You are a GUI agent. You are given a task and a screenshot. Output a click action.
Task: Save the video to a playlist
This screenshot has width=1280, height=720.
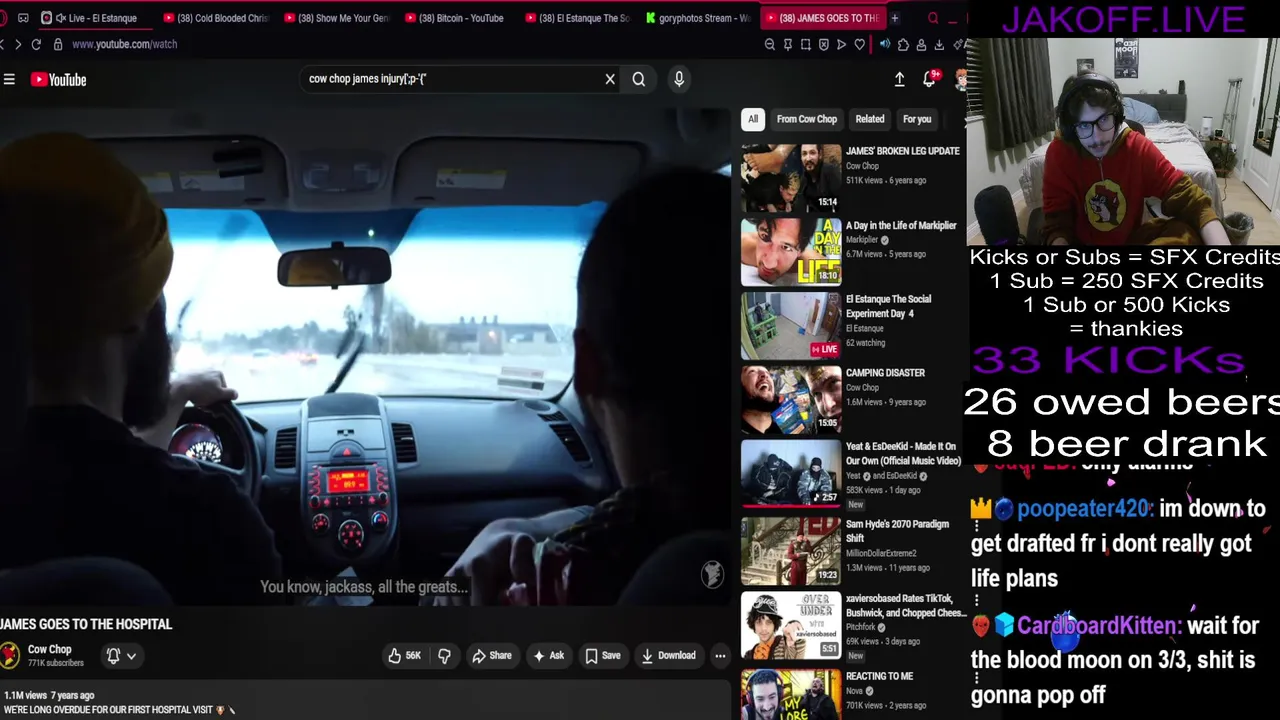(603, 656)
